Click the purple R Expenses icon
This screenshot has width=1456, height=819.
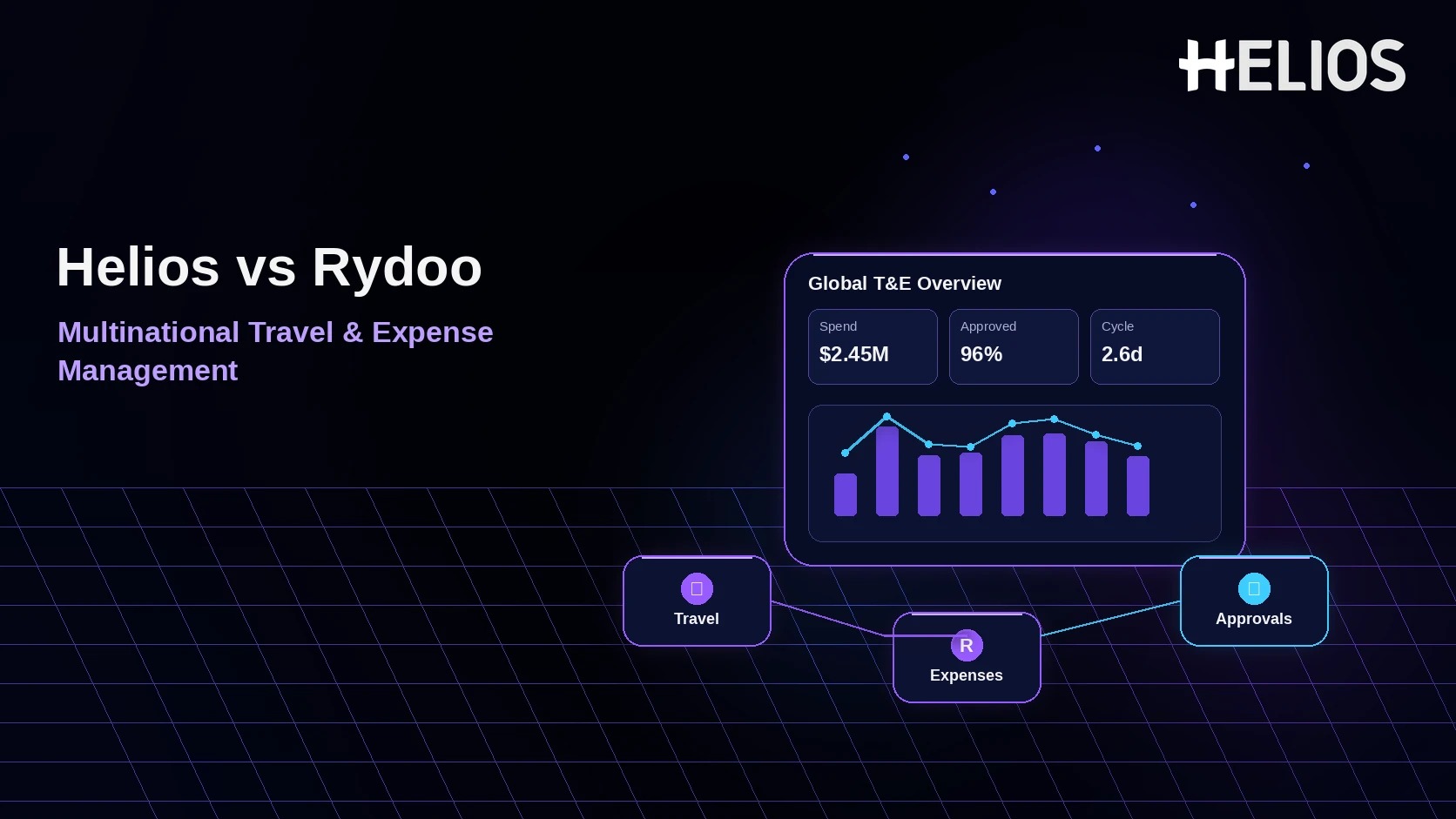[x=967, y=645]
